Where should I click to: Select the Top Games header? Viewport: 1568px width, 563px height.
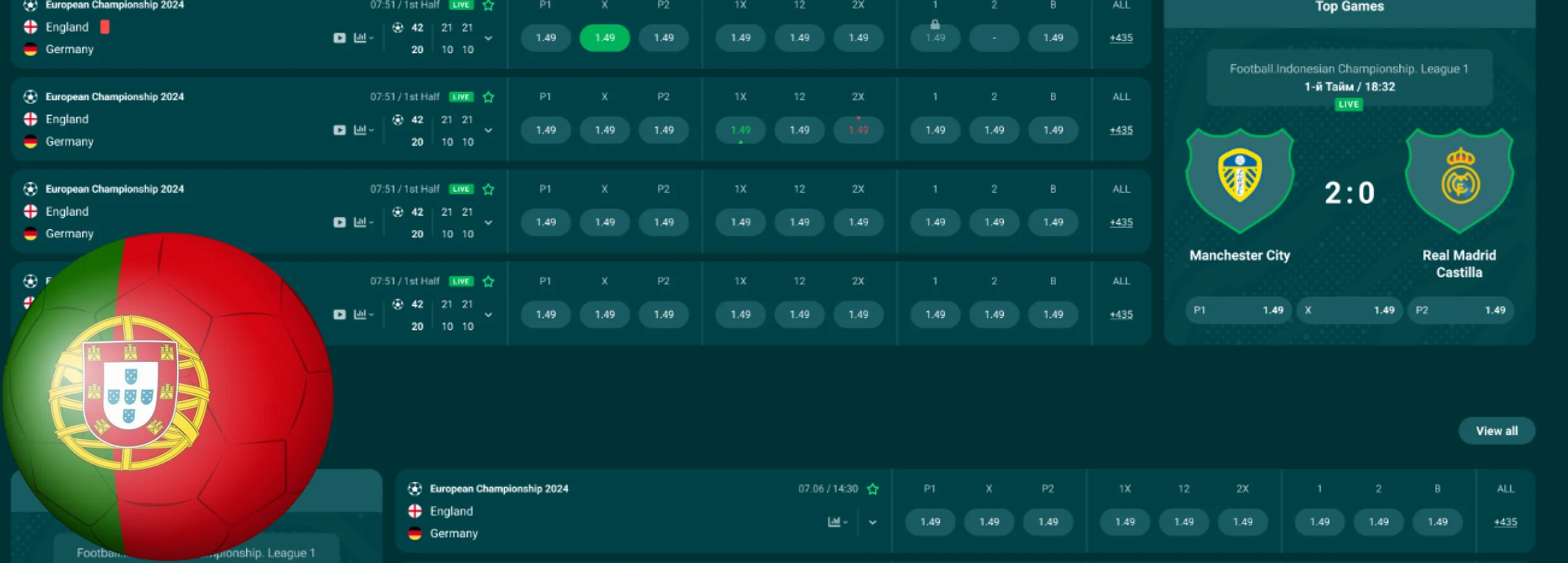click(1349, 8)
